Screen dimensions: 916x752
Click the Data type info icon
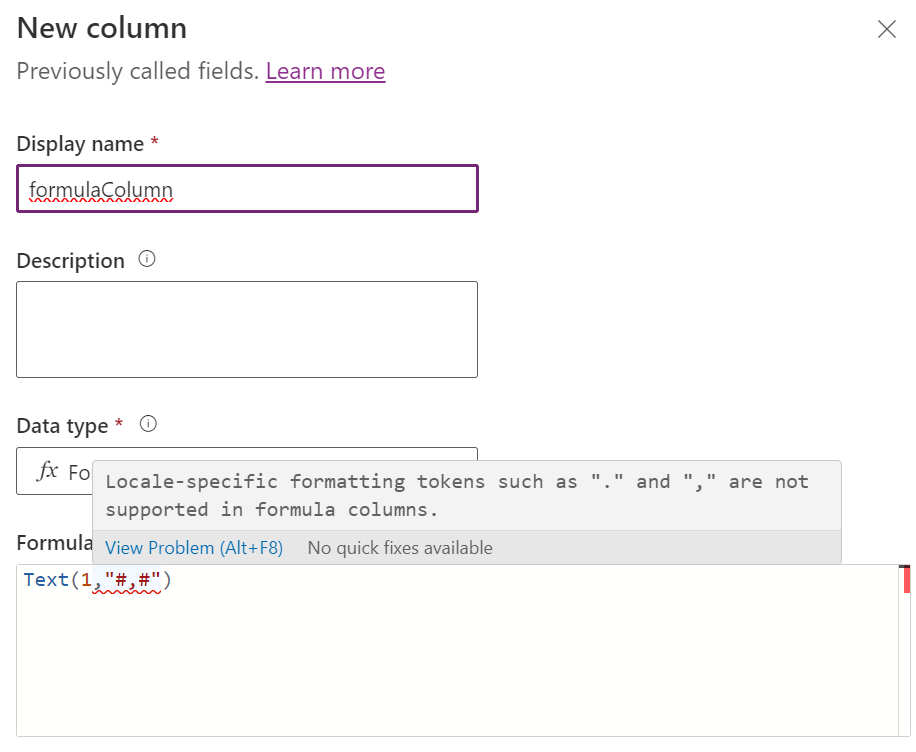147,424
